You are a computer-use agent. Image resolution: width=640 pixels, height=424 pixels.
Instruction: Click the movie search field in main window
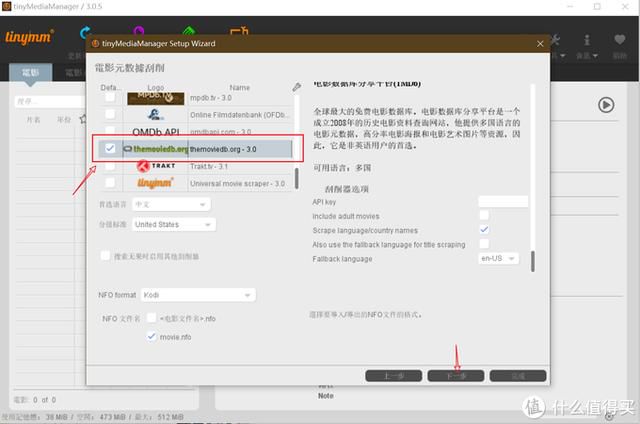coord(50,101)
